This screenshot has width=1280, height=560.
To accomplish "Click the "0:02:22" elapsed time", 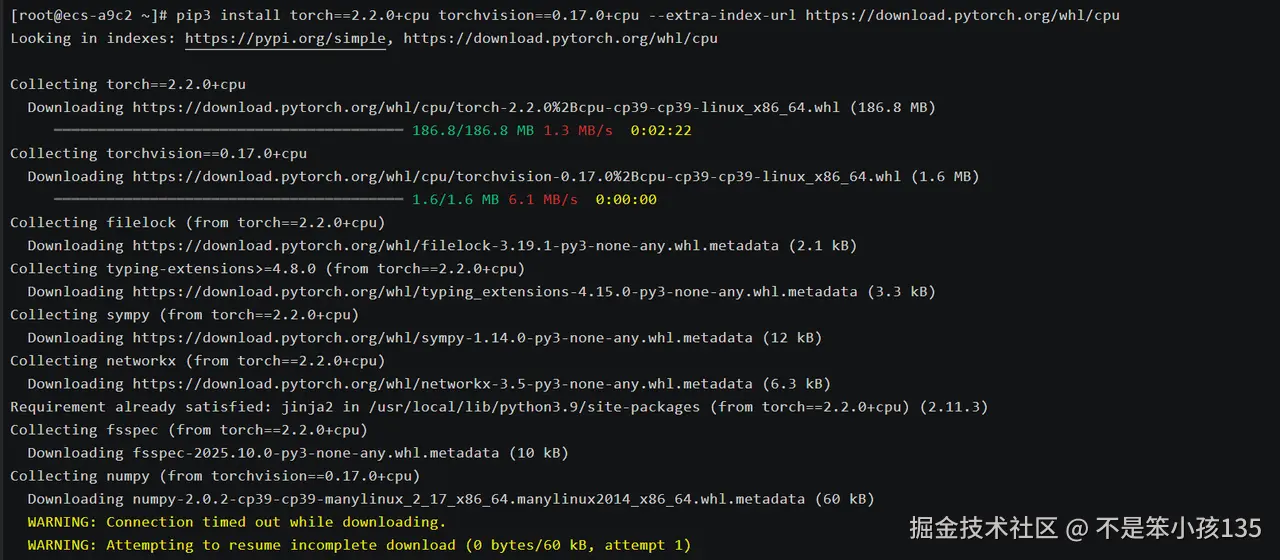I will pyautogui.click(x=661, y=130).
